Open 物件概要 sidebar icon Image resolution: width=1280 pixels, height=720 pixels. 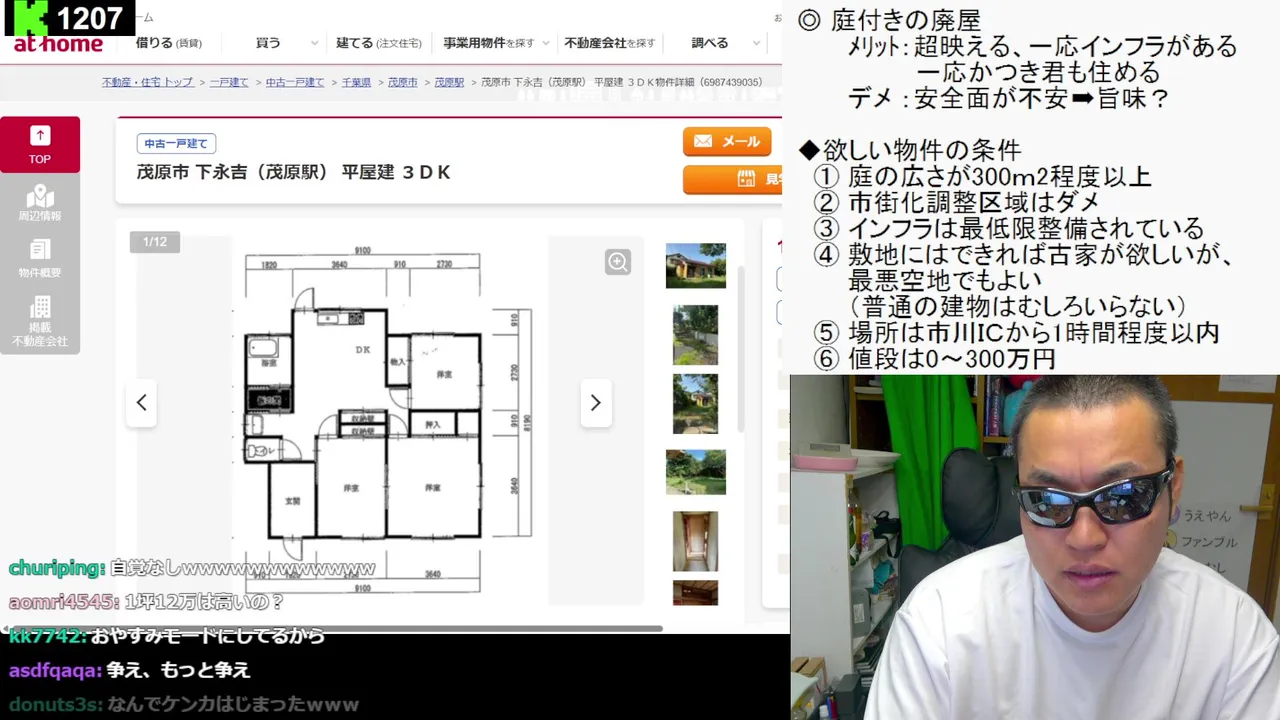coord(40,259)
